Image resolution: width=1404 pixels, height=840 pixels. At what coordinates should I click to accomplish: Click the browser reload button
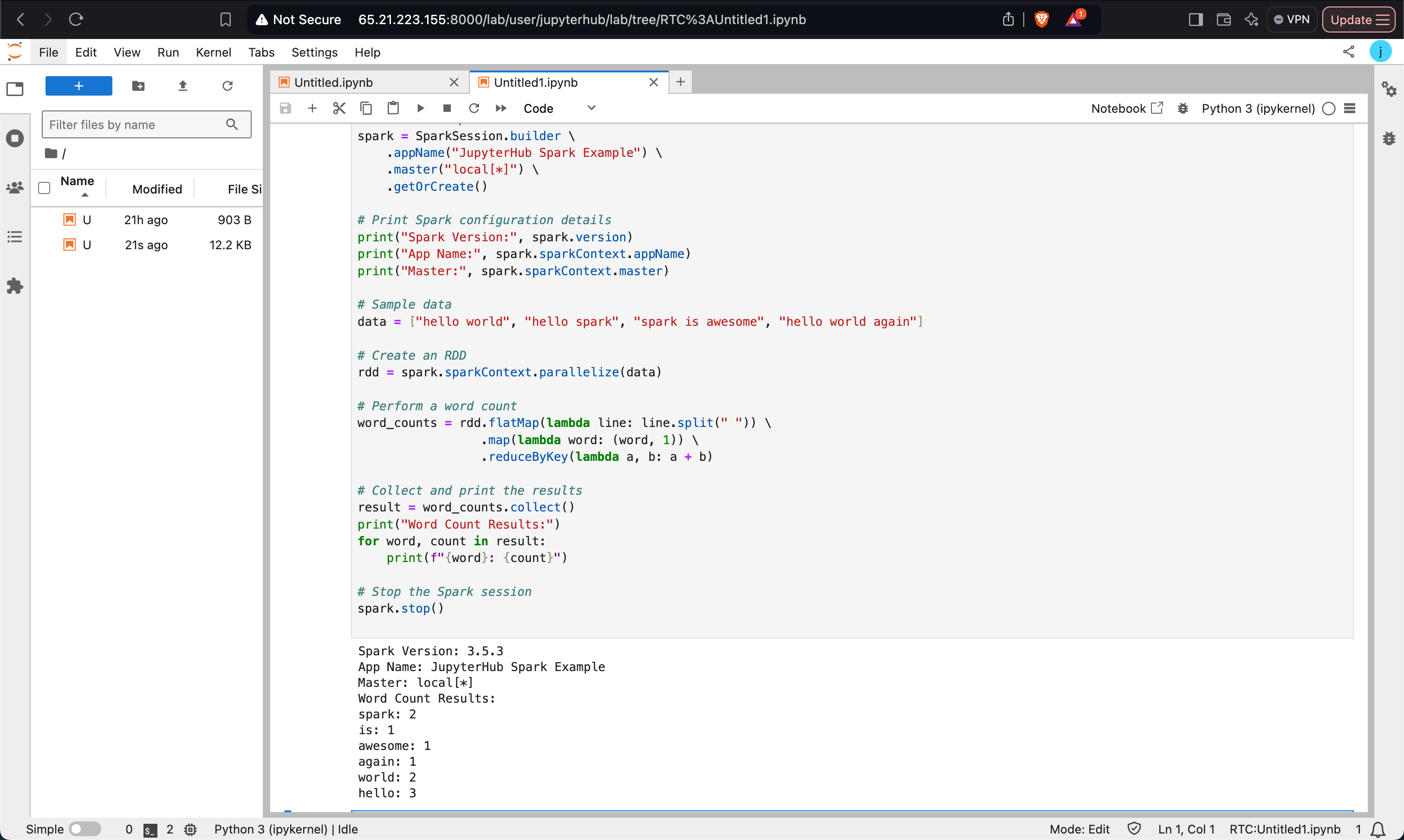click(x=76, y=20)
